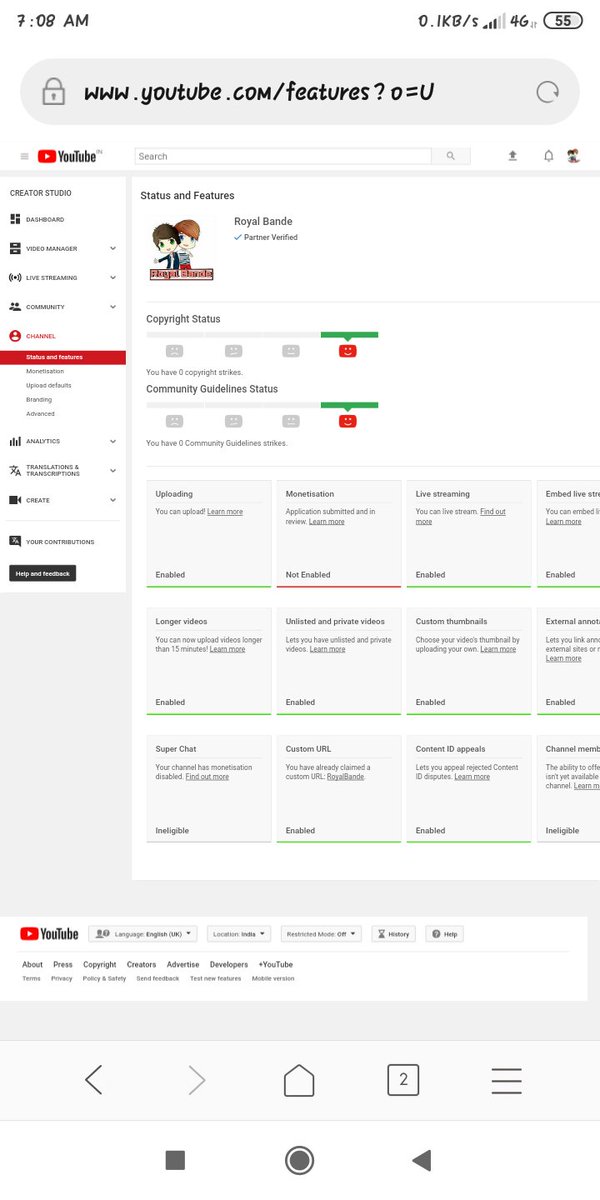Screen dimensions: 600x1200
Task: Click the Translations & Transcriptions icon
Action: [15, 470]
